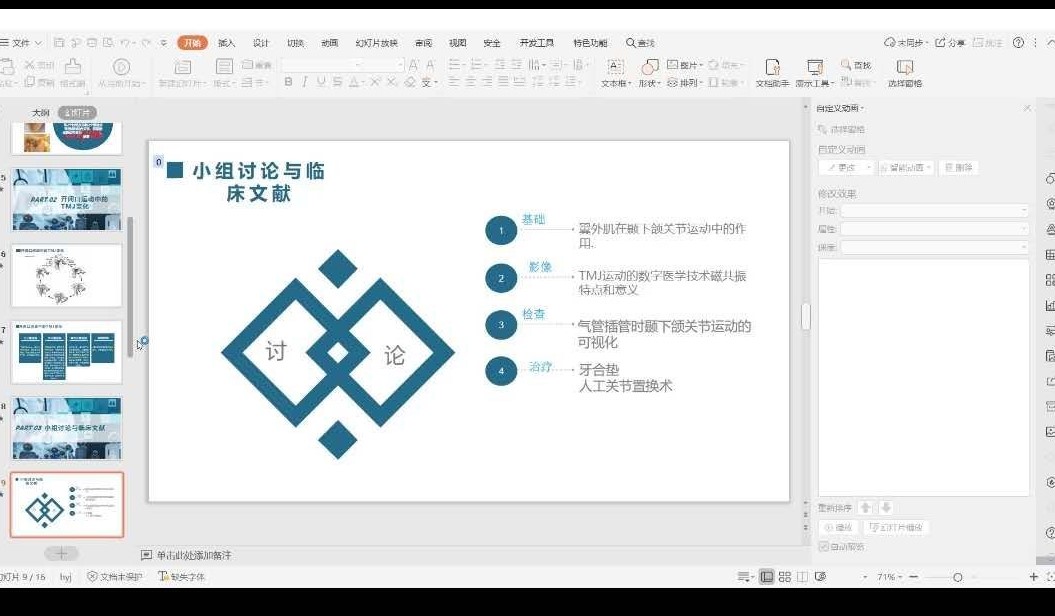
Task: Start slideshow from current slide icon
Action: (820, 577)
